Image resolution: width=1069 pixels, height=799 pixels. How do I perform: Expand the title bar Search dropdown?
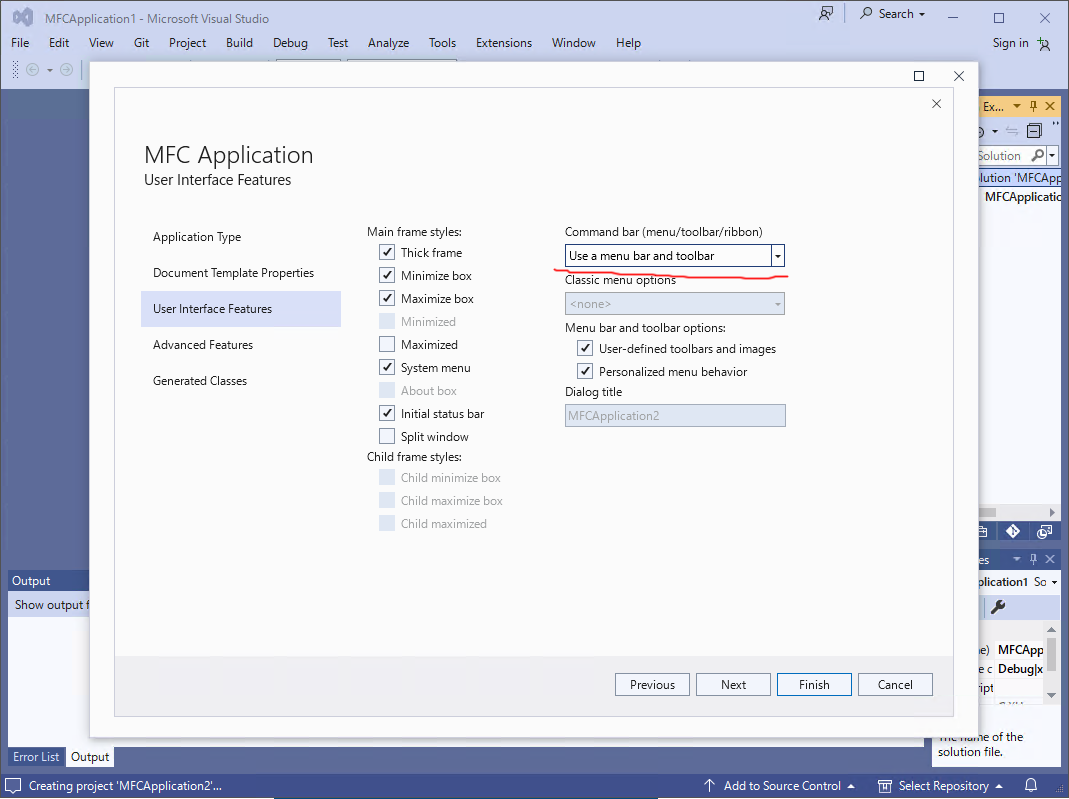click(x=922, y=14)
